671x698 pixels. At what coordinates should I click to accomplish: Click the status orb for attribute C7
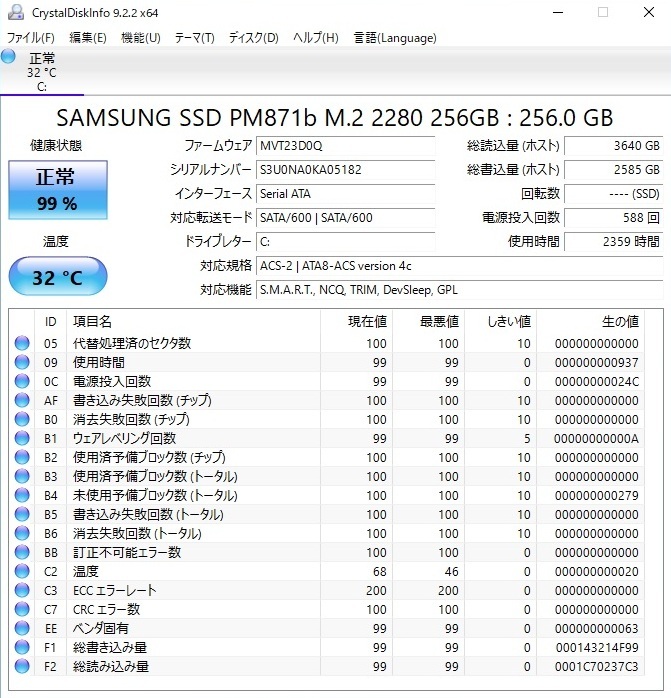click(22, 609)
